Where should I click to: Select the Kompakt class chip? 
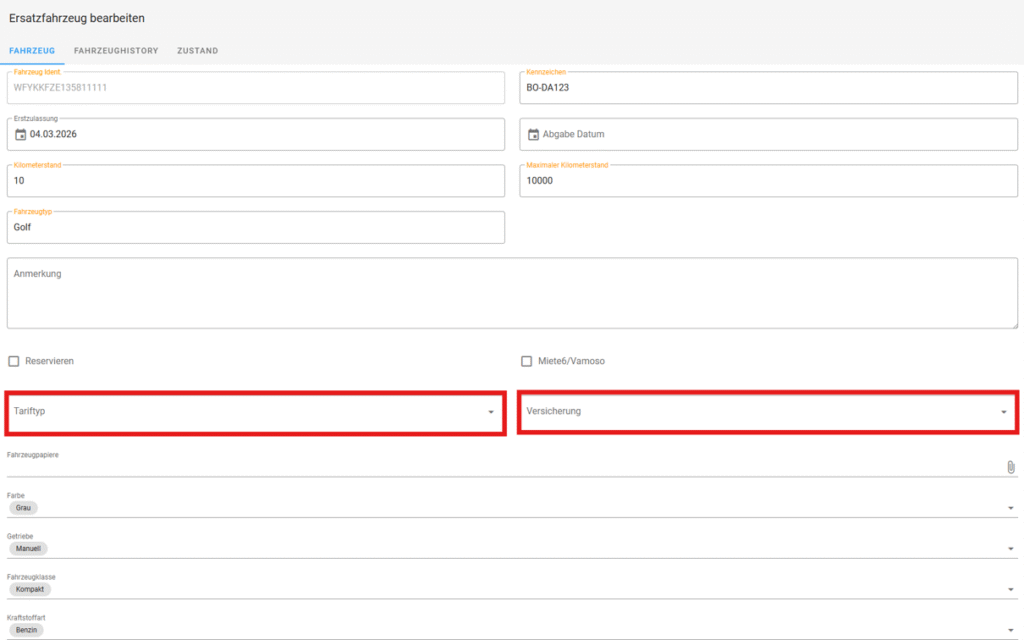tap(29, 590)
